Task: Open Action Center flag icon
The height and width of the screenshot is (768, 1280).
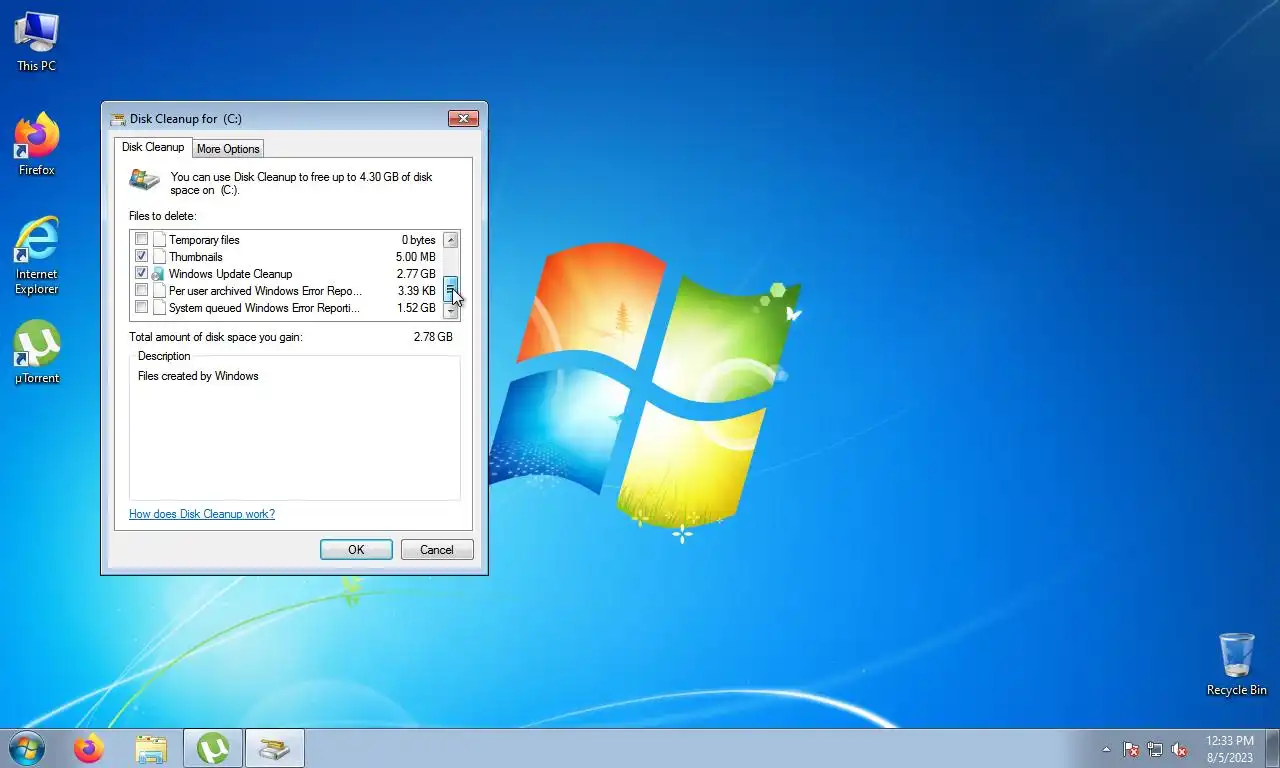Action: click(x=1131, y=749)
